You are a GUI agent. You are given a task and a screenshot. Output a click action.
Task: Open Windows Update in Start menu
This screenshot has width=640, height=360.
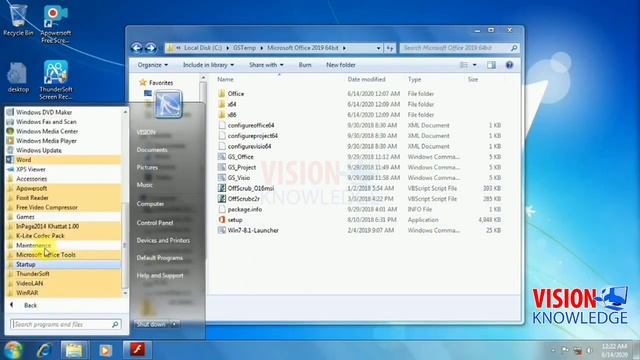pos(63,150)
